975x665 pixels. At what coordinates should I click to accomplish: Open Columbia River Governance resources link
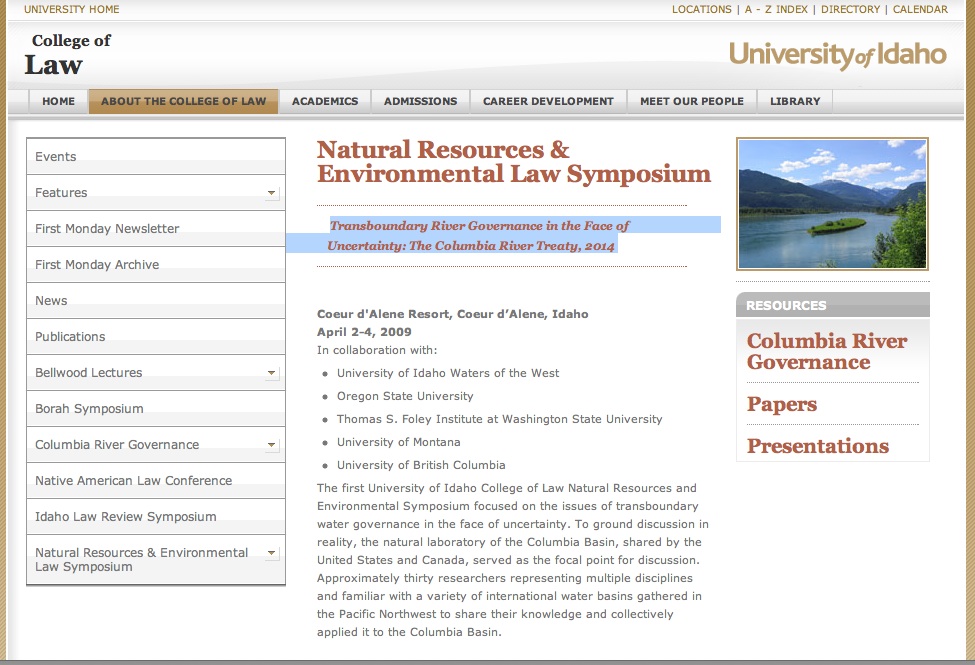[826, 351]
